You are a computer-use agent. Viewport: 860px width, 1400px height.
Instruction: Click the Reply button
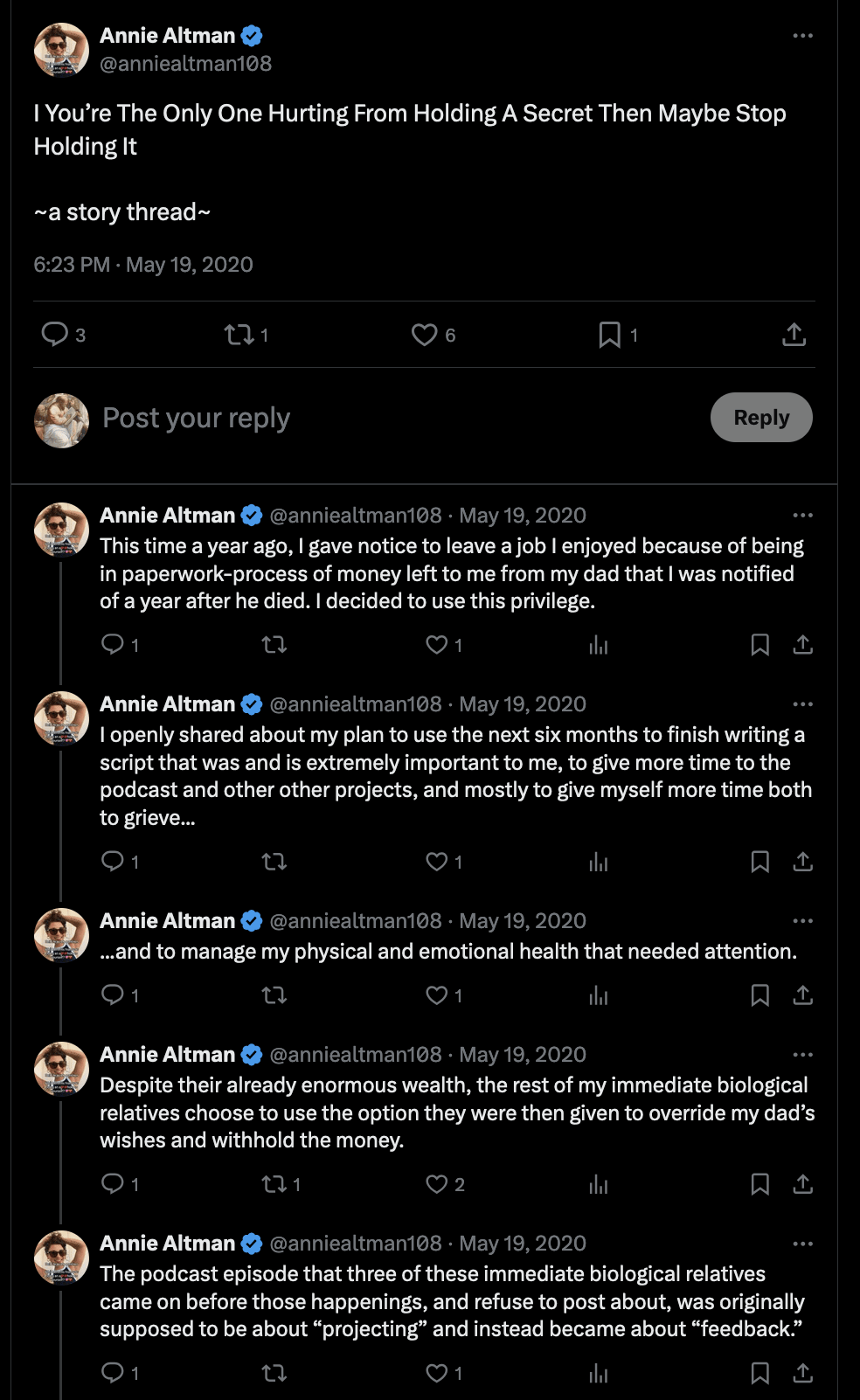[760, 418]
